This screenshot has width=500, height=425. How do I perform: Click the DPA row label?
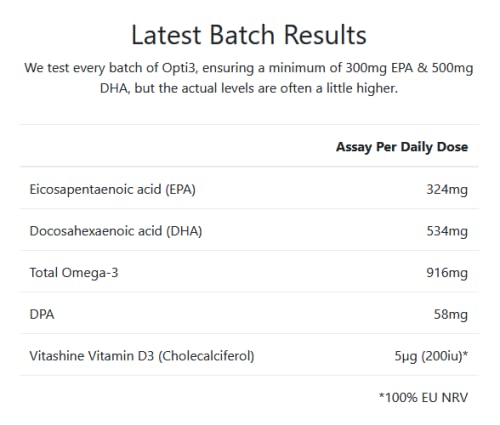[42, 314]
